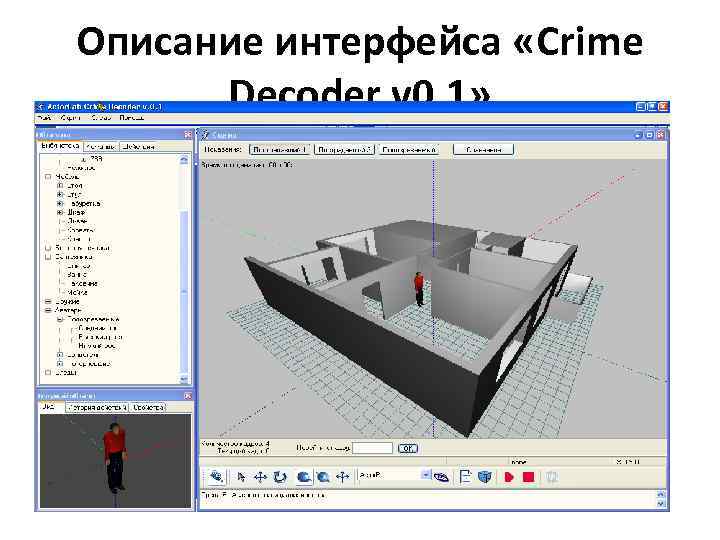Select the arrow pointer selection tool

pyautogui.click(x=241, y=477)
